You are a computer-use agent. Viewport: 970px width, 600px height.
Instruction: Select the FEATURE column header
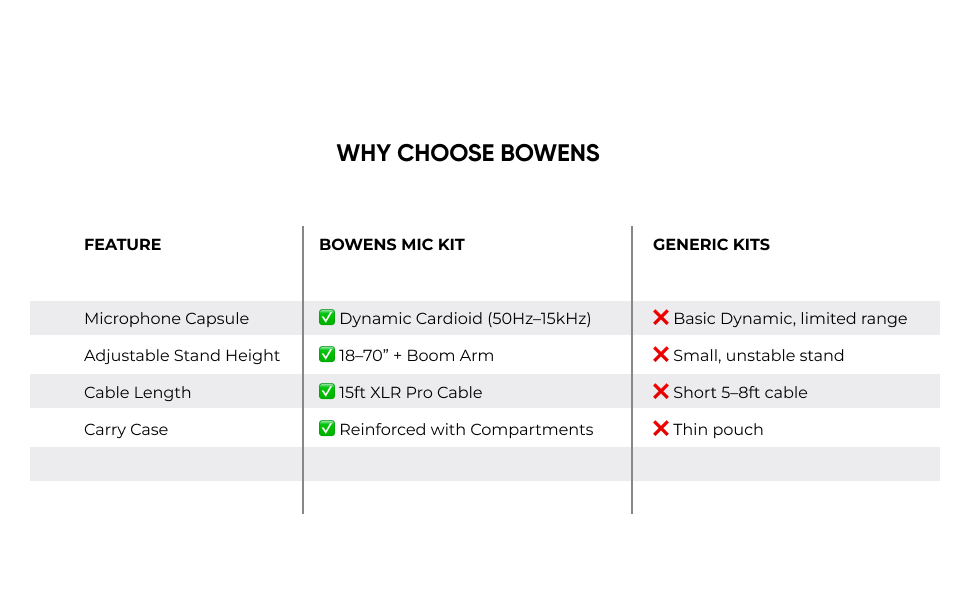point(122,245)
